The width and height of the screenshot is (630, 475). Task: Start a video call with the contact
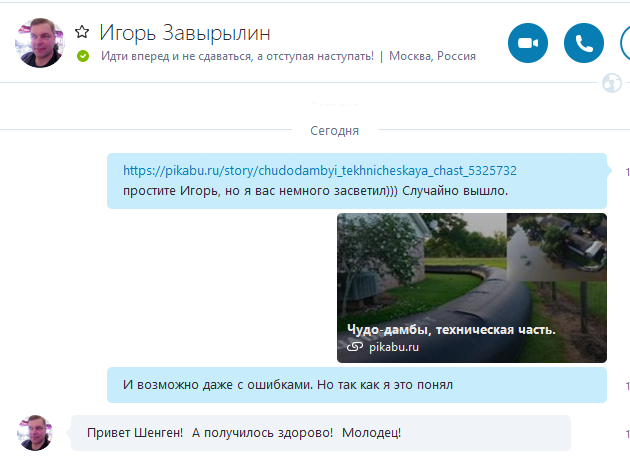tap(529, 43)
